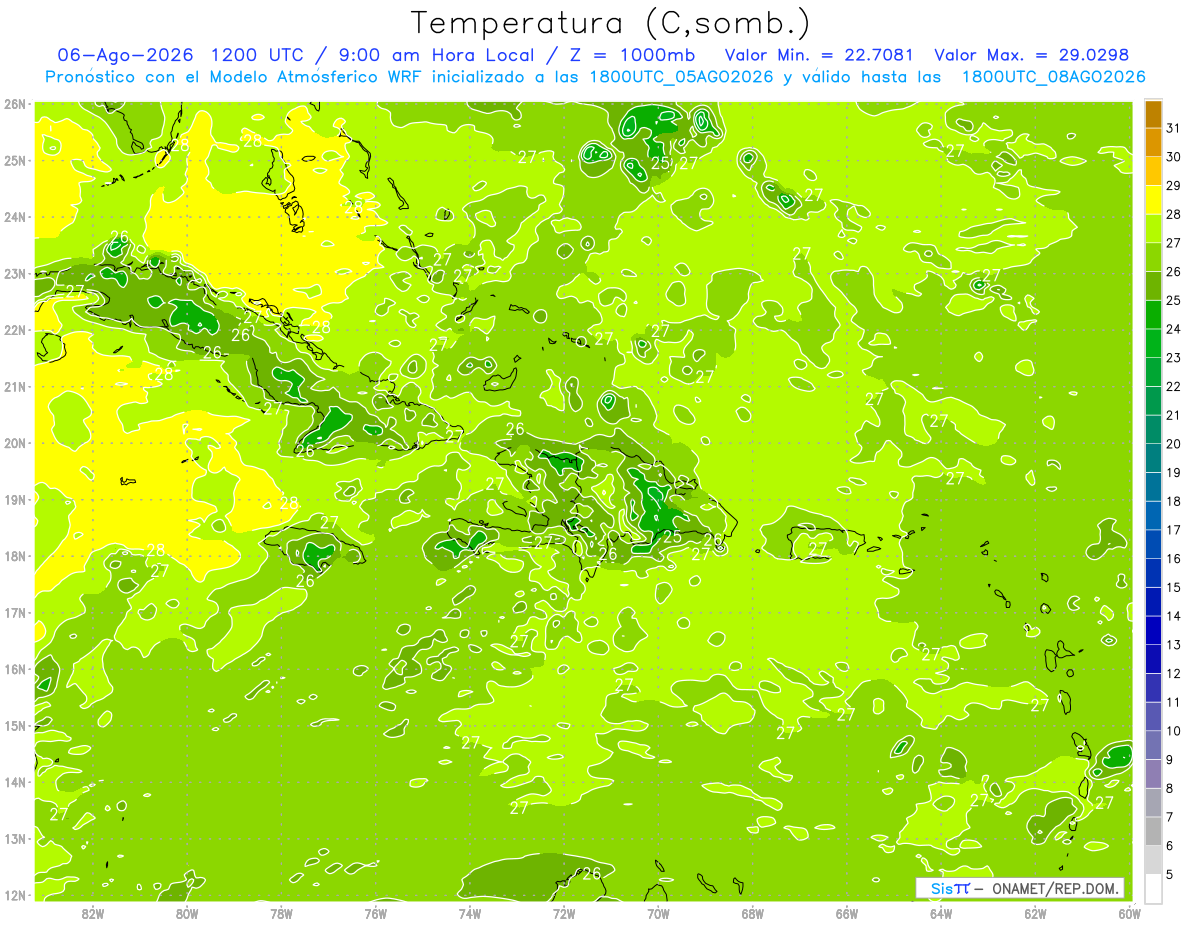
Task: Click the longitude axis label "68W"
Action: [752, 913]
